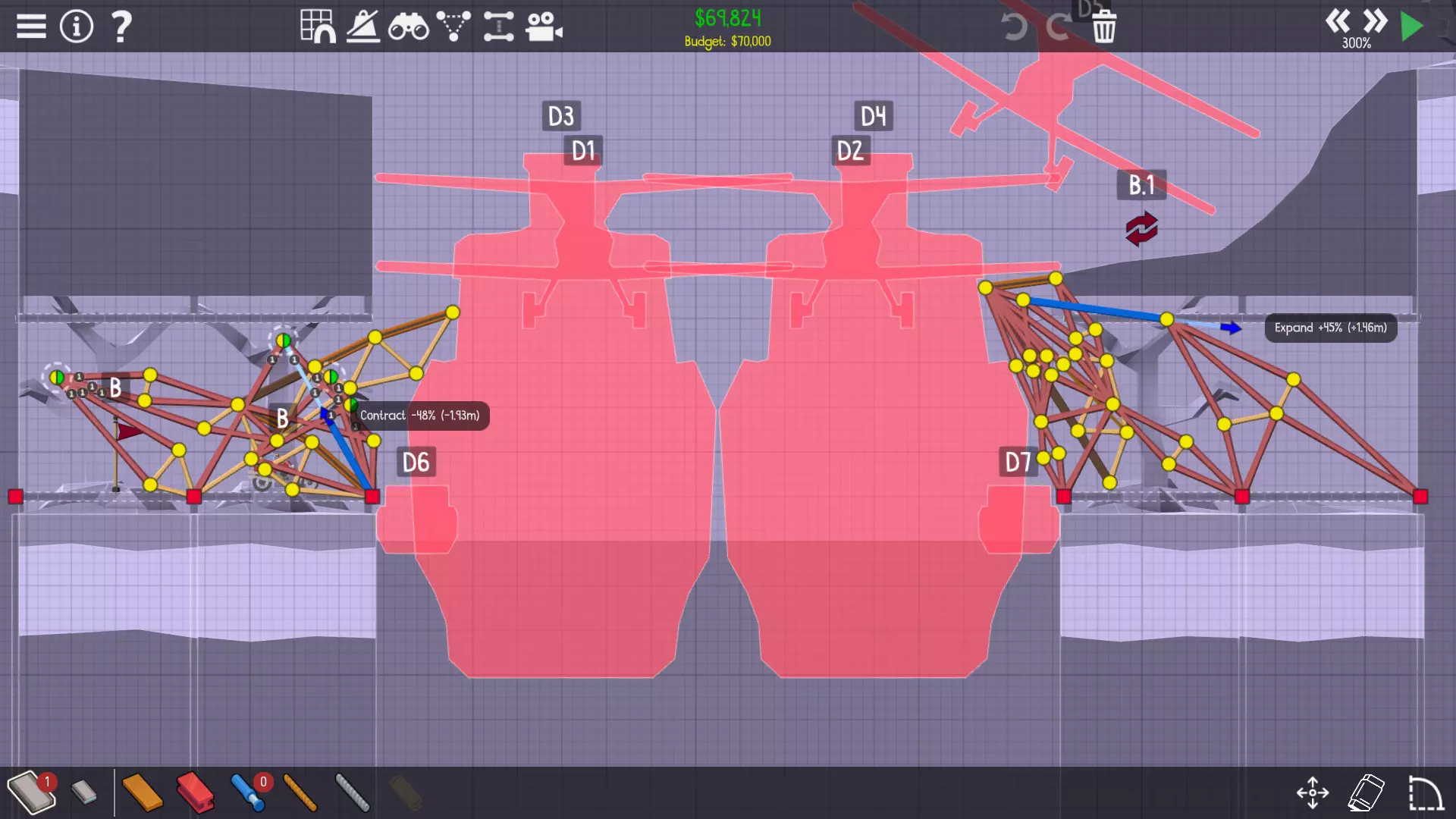The width and height of the screenshot is (1456, 819).
Task: Toggle the stress view binoculars icon
Action: 408,27
